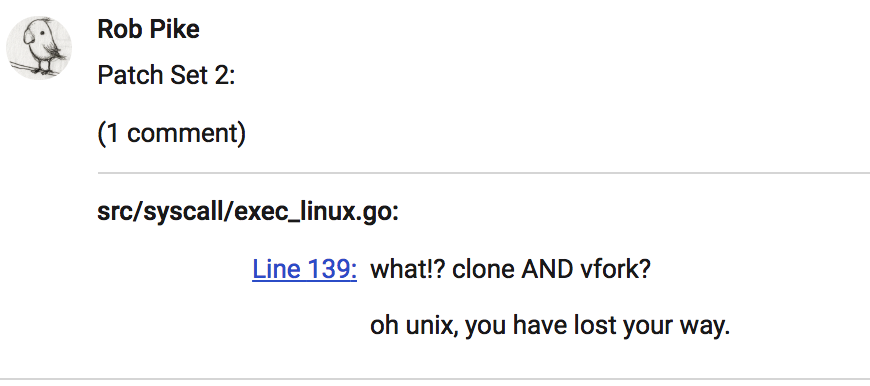The height and width of the screenshot is (386, 870).
Task: Click the src/syscall/exec_linux.go file heading
Action: point(248,212)
